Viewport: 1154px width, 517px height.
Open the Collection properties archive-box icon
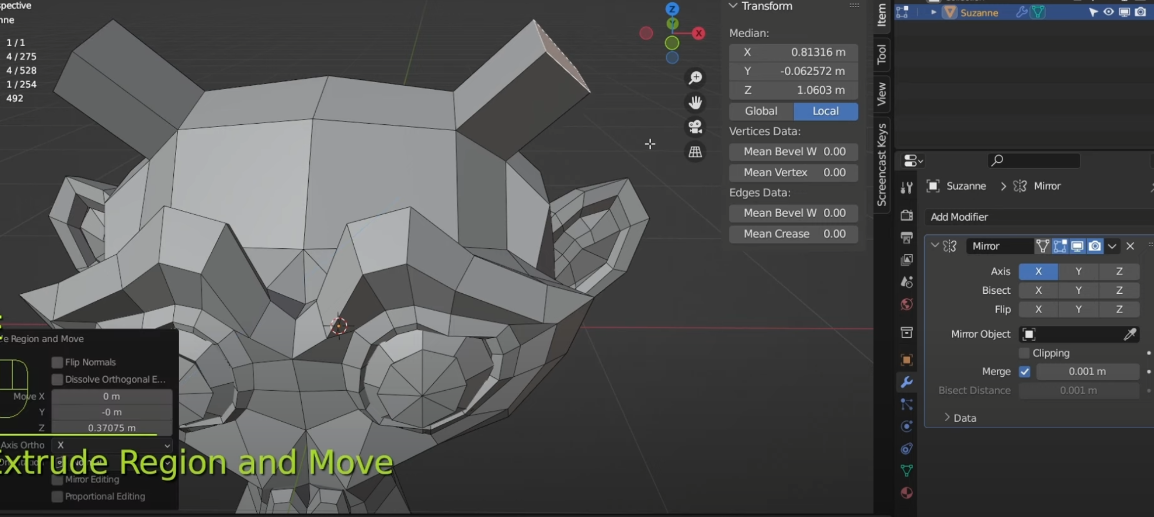[x=907, y=333]
